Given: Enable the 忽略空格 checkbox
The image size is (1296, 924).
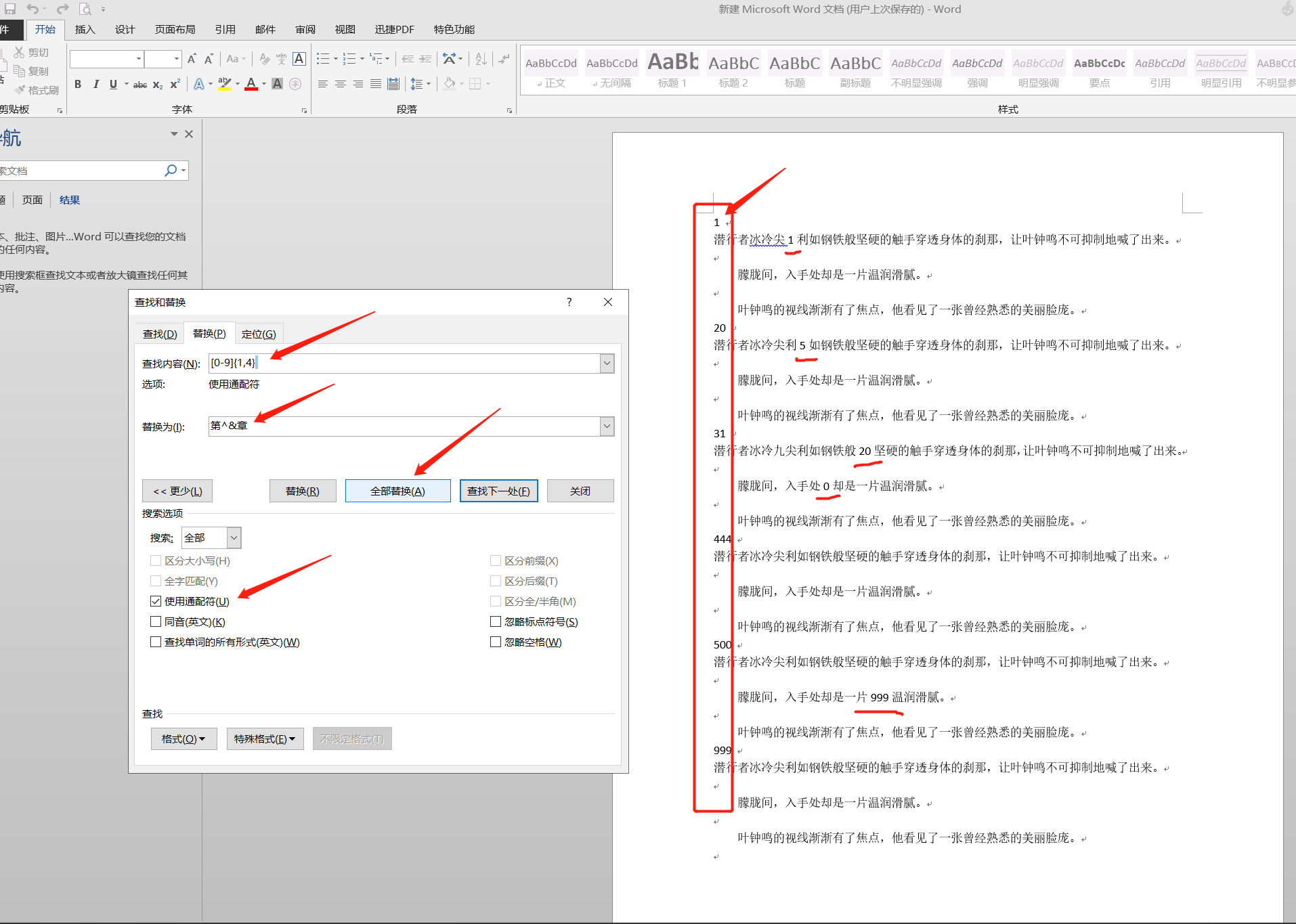Looking at the screenshot, I should coord(496,642).
